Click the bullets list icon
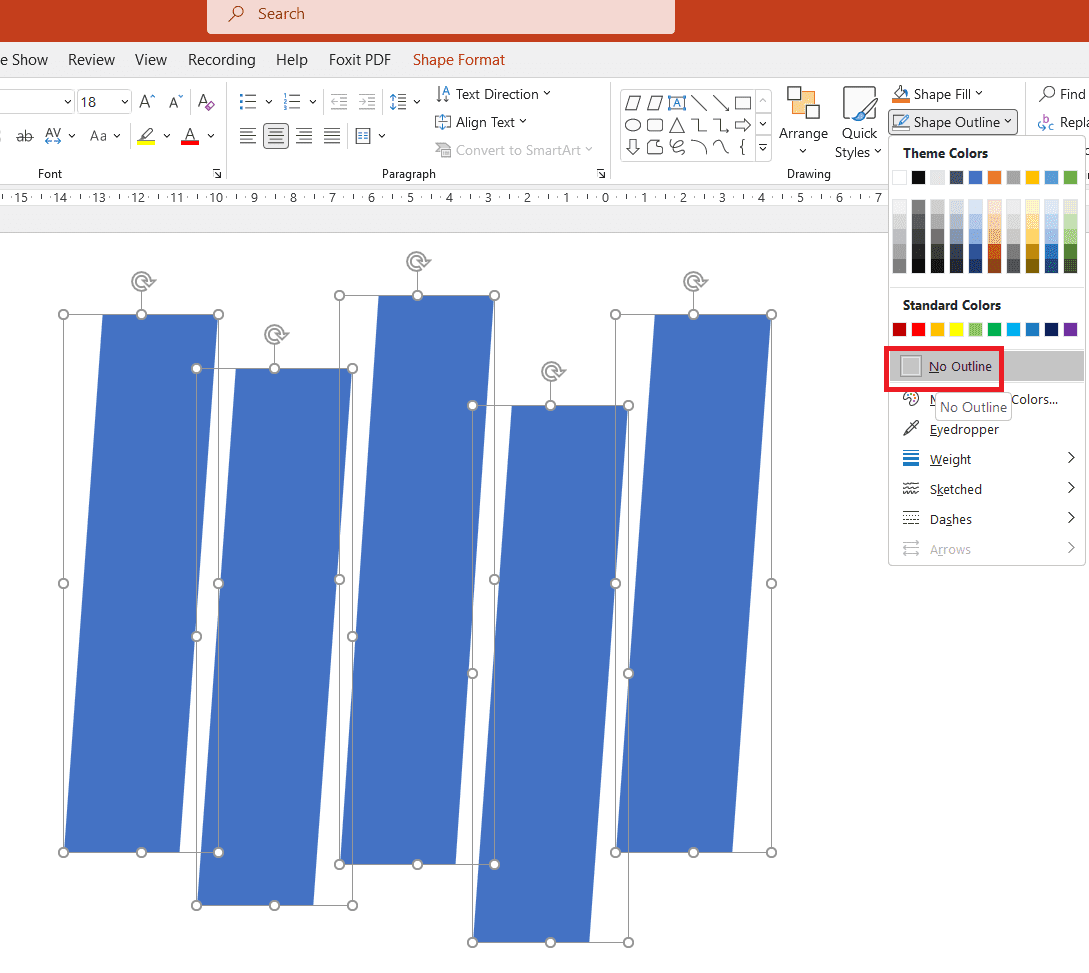This screenshot has height=973, width=1089. tap(248, 102)
